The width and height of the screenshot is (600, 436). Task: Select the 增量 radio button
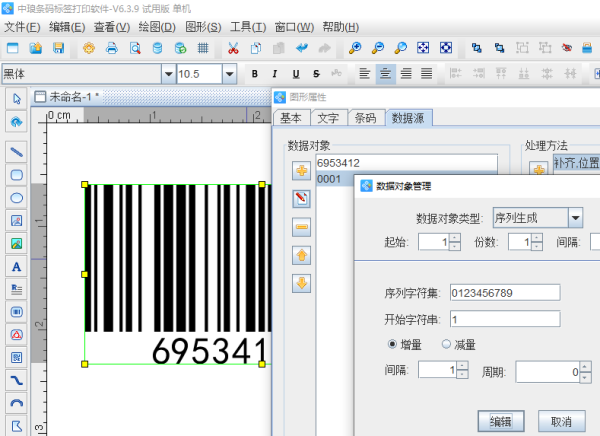pos(392,344)
